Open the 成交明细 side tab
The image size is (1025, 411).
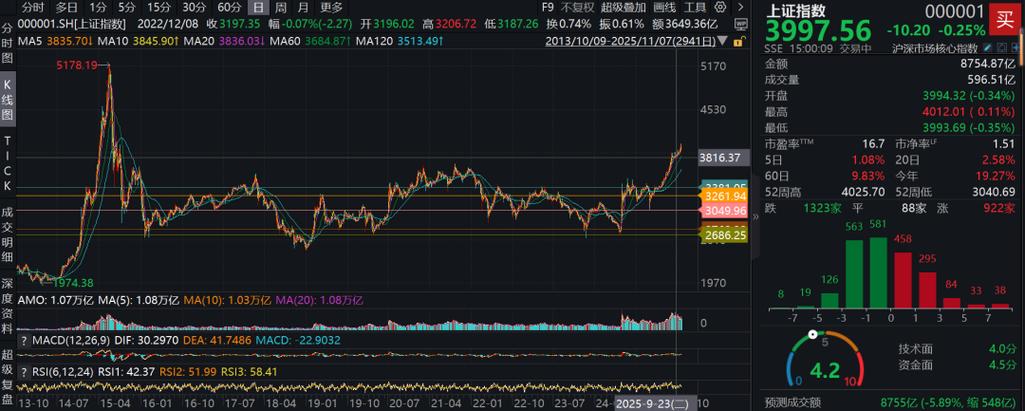7,226
